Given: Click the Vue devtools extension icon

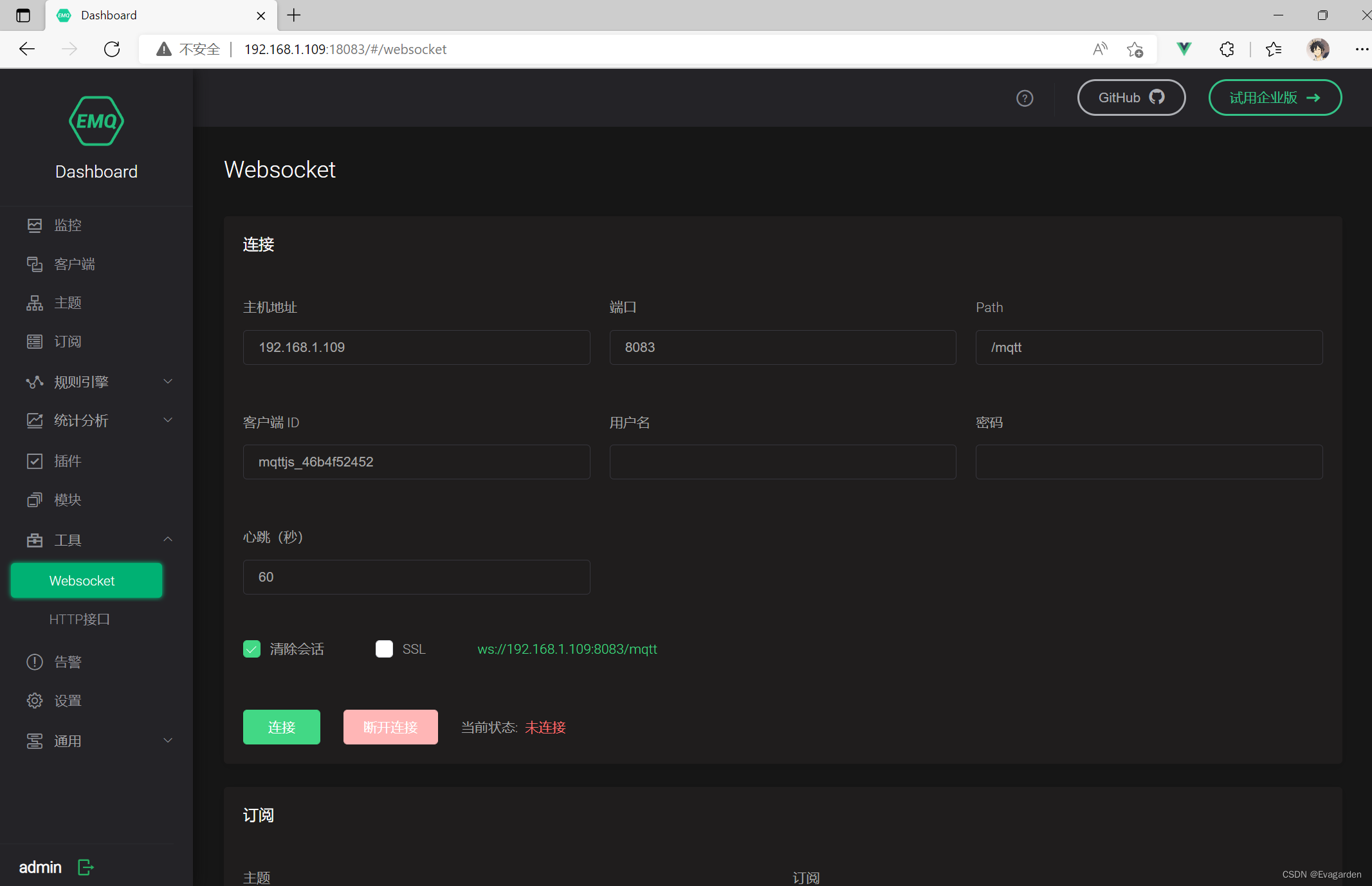Looking at the screenshot, I should (x=1184, y=49).
